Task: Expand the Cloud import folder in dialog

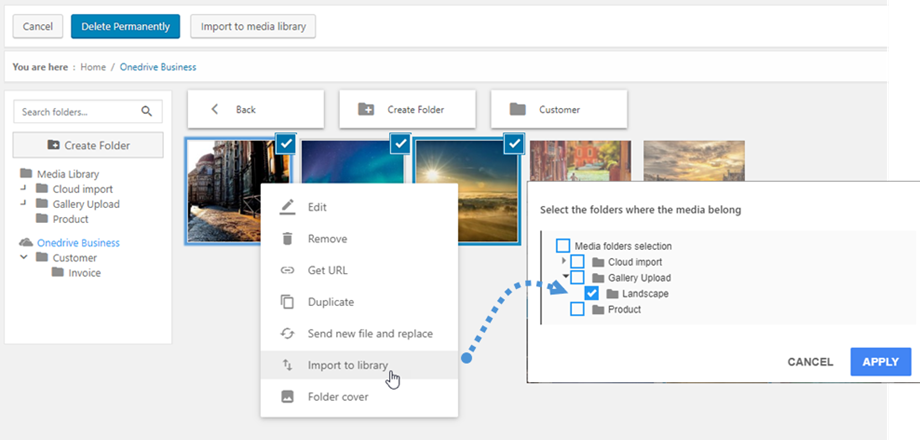Action: coord(563,262)
